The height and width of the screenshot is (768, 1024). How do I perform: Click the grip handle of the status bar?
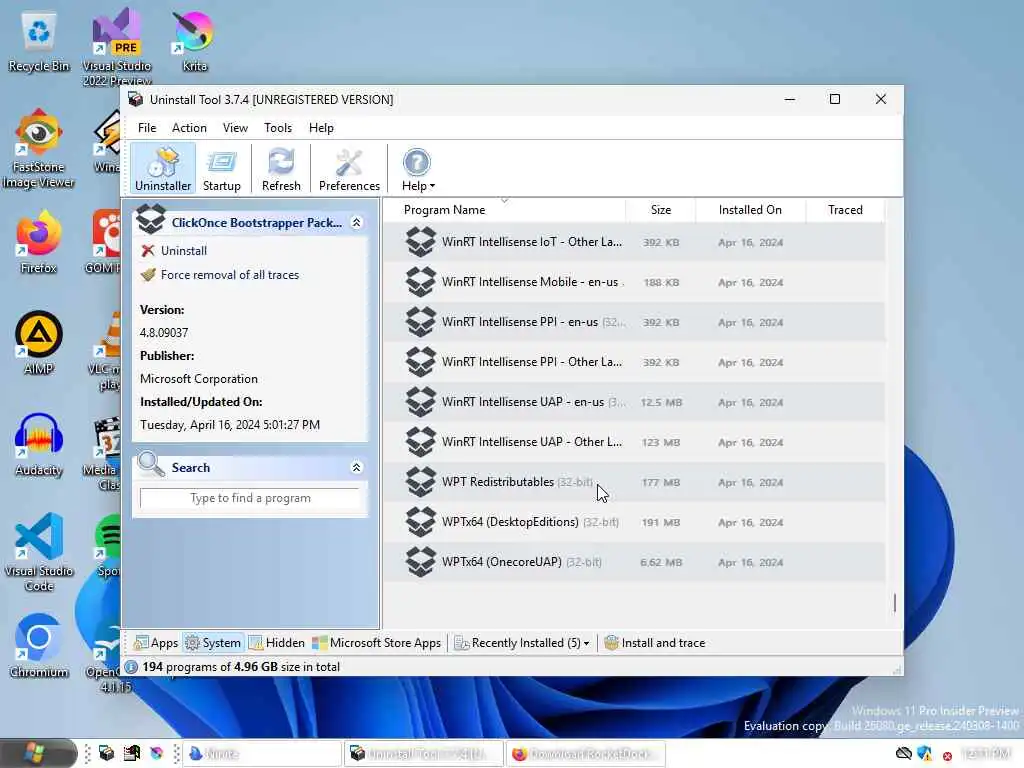pos(897,669)
